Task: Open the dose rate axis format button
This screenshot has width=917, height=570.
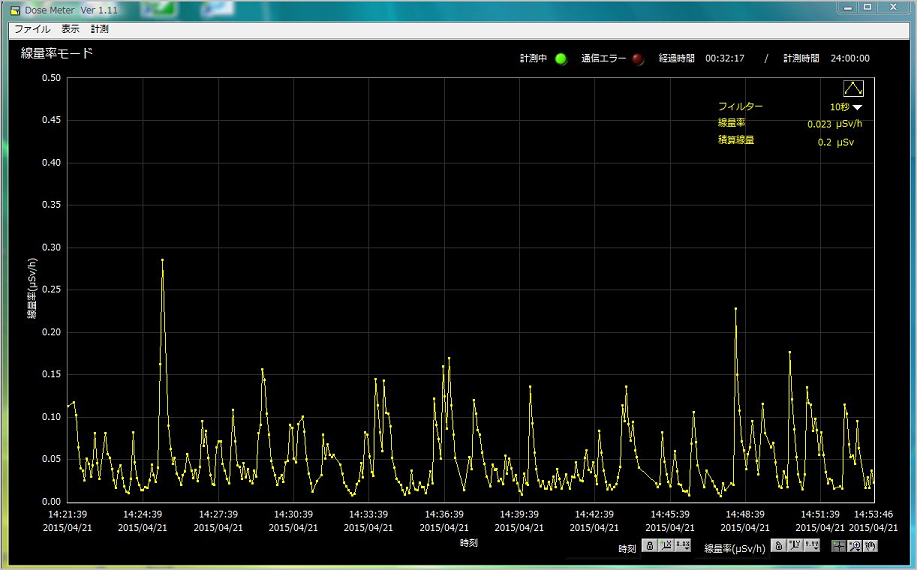Action: [x=812, y=546]
